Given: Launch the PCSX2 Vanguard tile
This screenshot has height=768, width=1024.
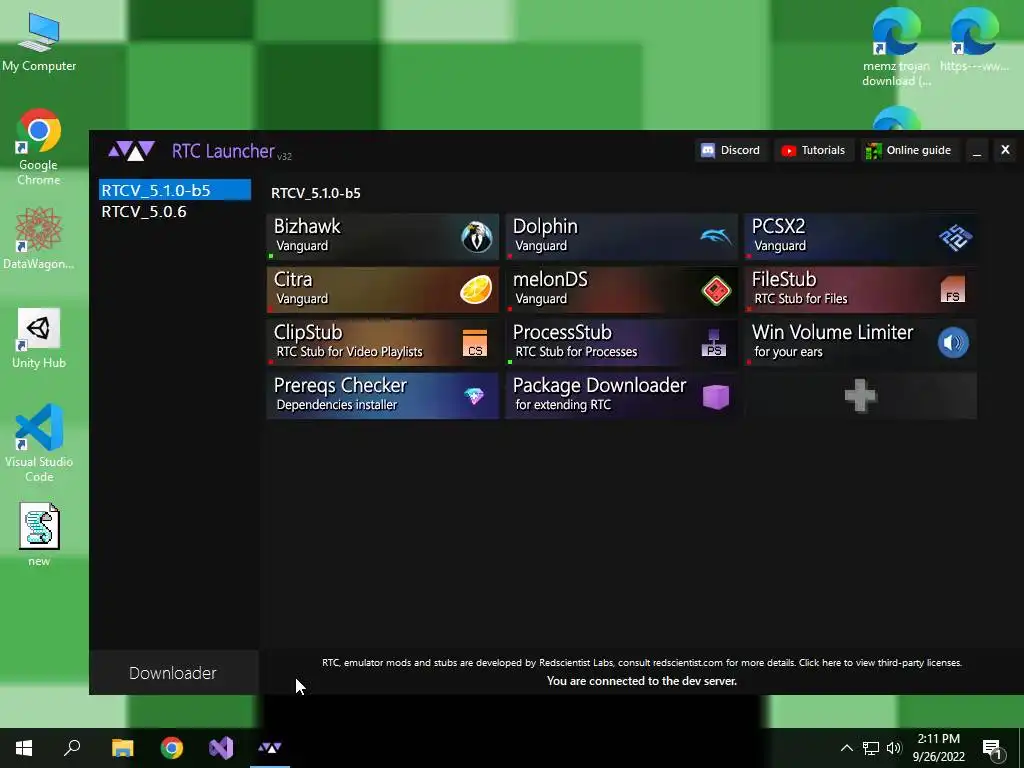Looking at the screenshot, I should 861,236.
